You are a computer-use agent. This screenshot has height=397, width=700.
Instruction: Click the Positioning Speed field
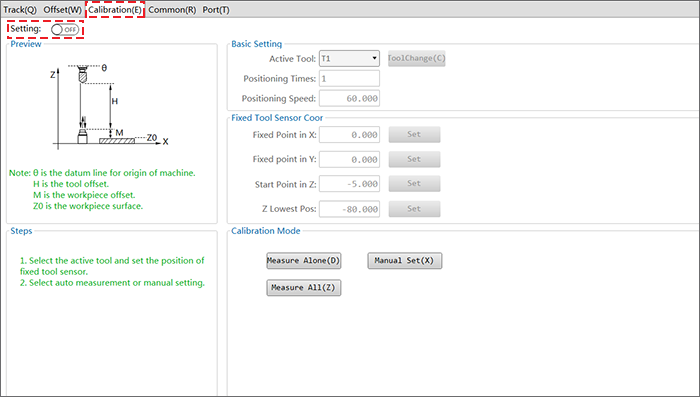click(x=349, y=98)
